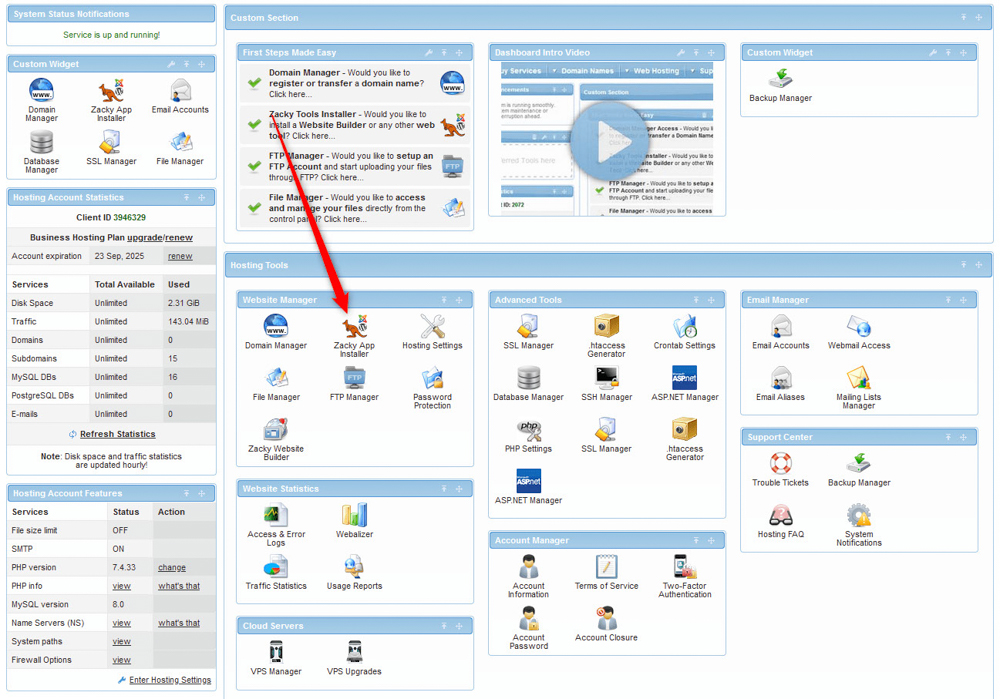The height and width of the screenshot is (699, 1000).
Task: Open Trouble Tickets in Support Center
Action: (x=780, y=465)
